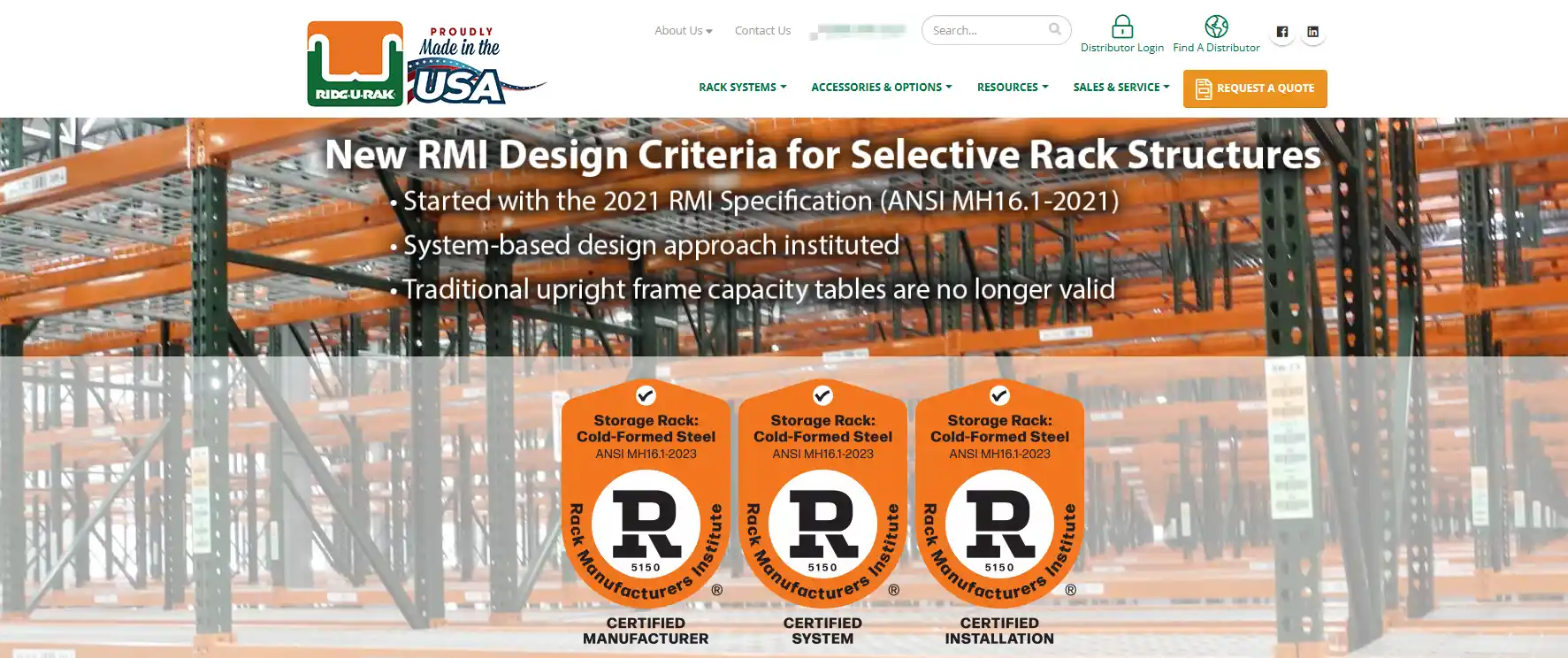Go to the Contact Us page

tap(762, 30)
